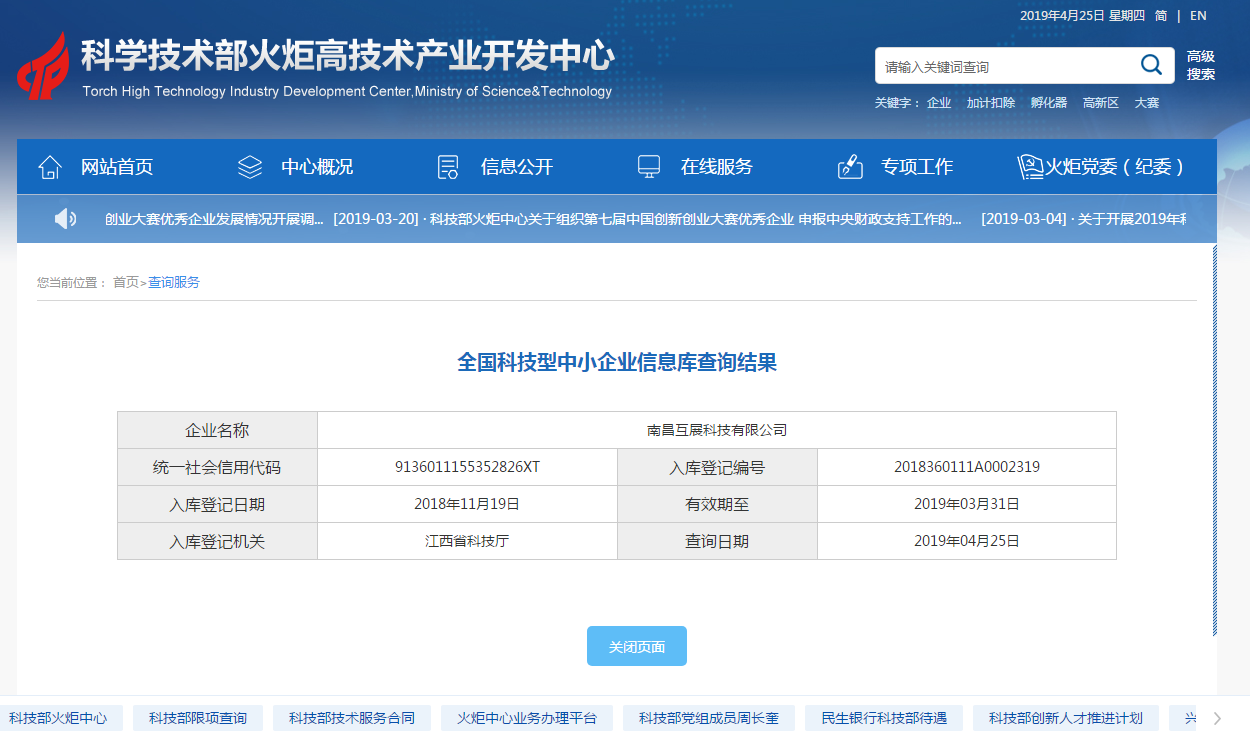Screen dimensions: 1250x735
Task: Click the 首页 breadcrumb link
Action: (126, 283)
